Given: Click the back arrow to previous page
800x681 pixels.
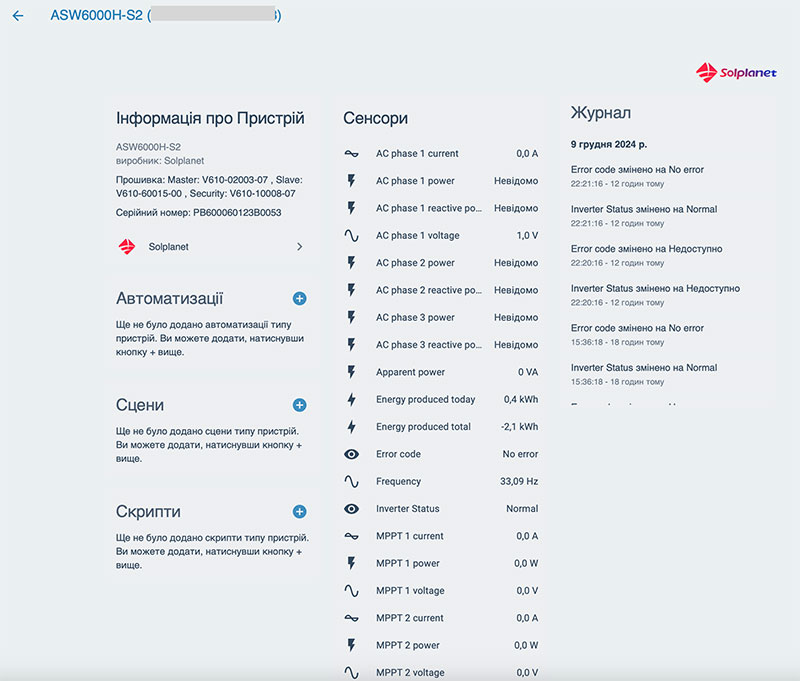Looking at the screenshot, I should pos(17,16).
